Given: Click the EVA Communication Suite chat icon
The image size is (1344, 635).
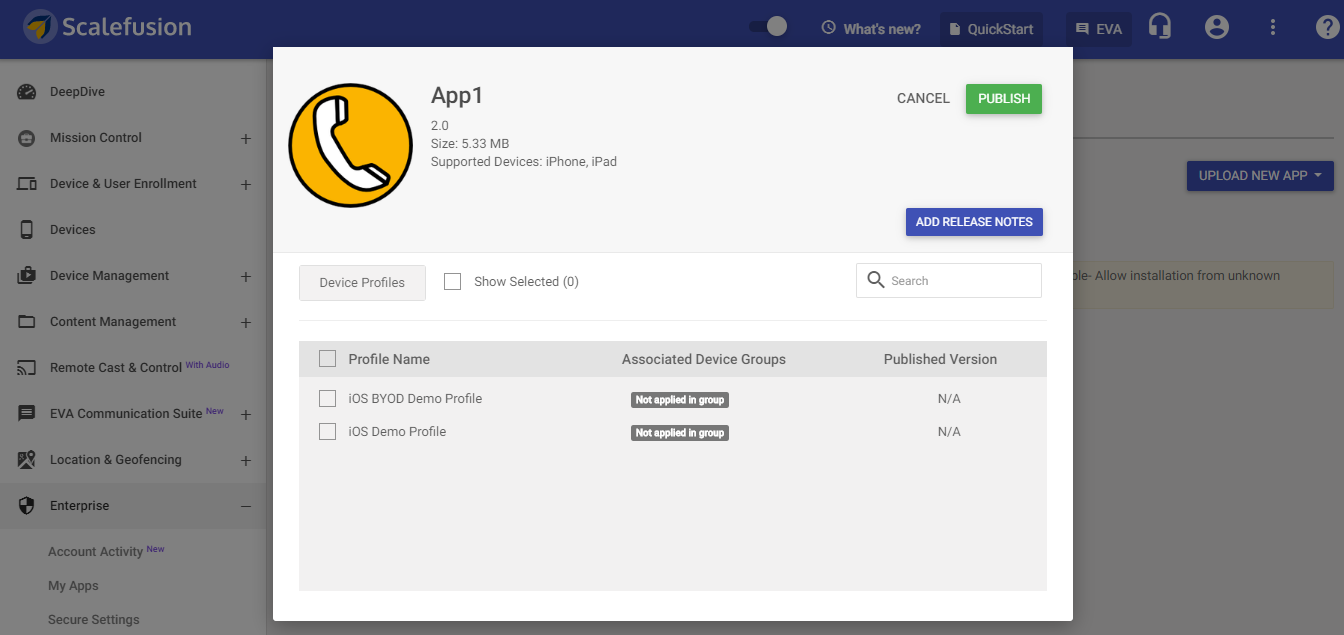Looking at the screenshot, I should 27,414.
